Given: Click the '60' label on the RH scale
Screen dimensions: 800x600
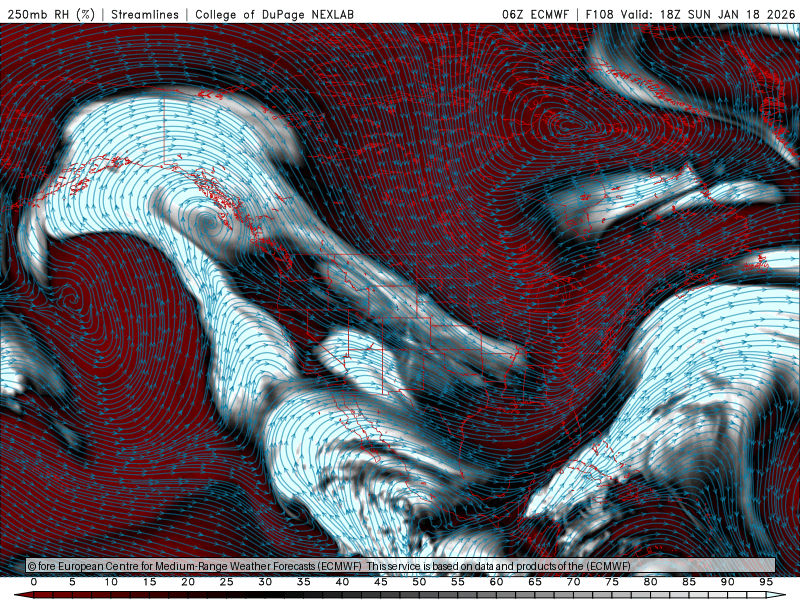Looking at the screenshot, I should click(496, 582).
